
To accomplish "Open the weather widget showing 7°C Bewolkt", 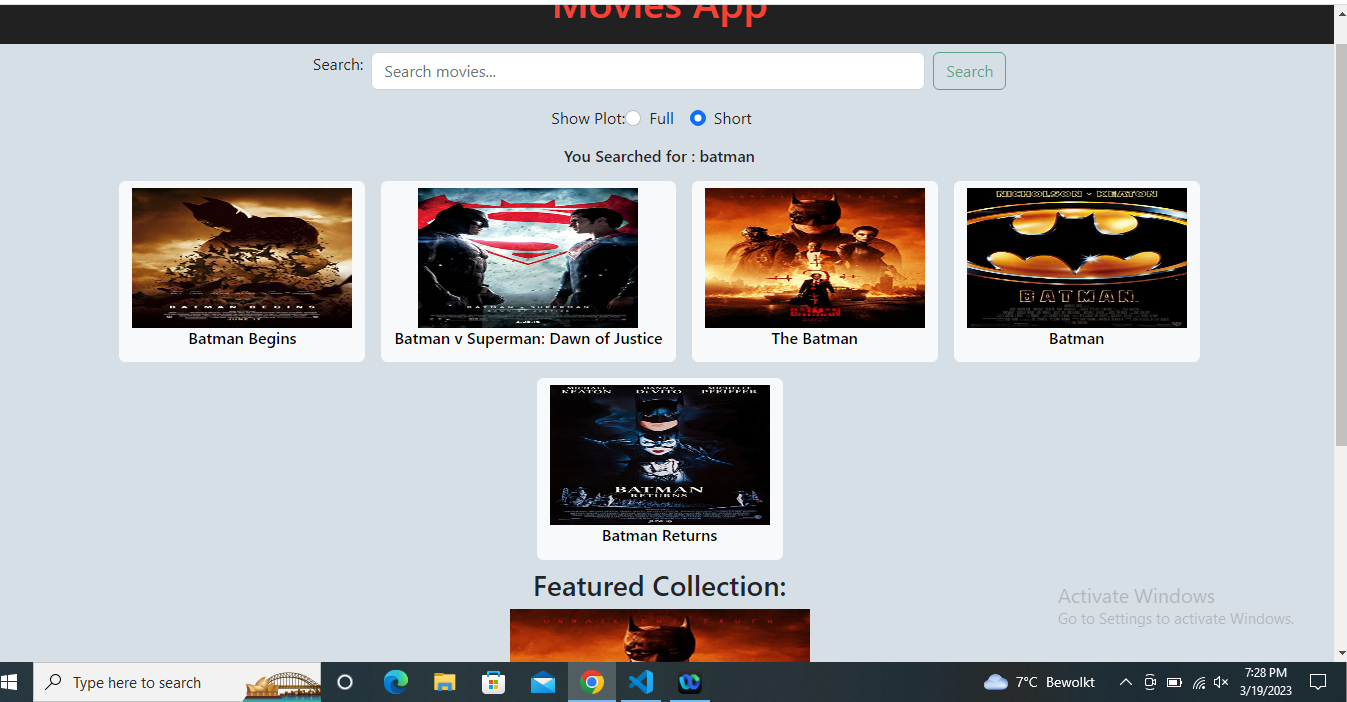I will pyautogui.click(x=1040, y=682).
